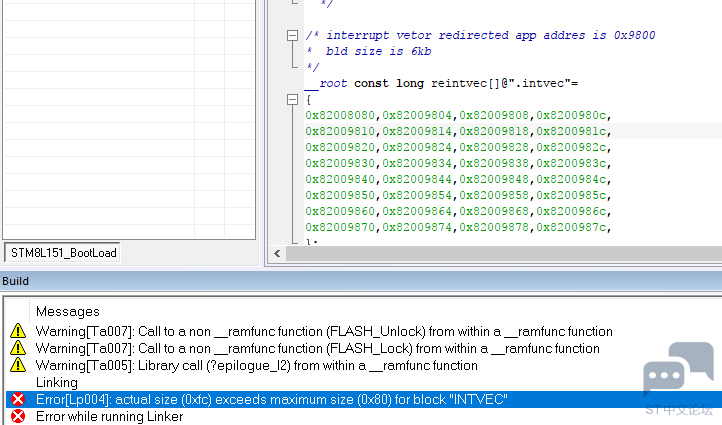Place cursor on the __root const long reintvec line
The width and height of the screenshot is (722, 425).
441,83
